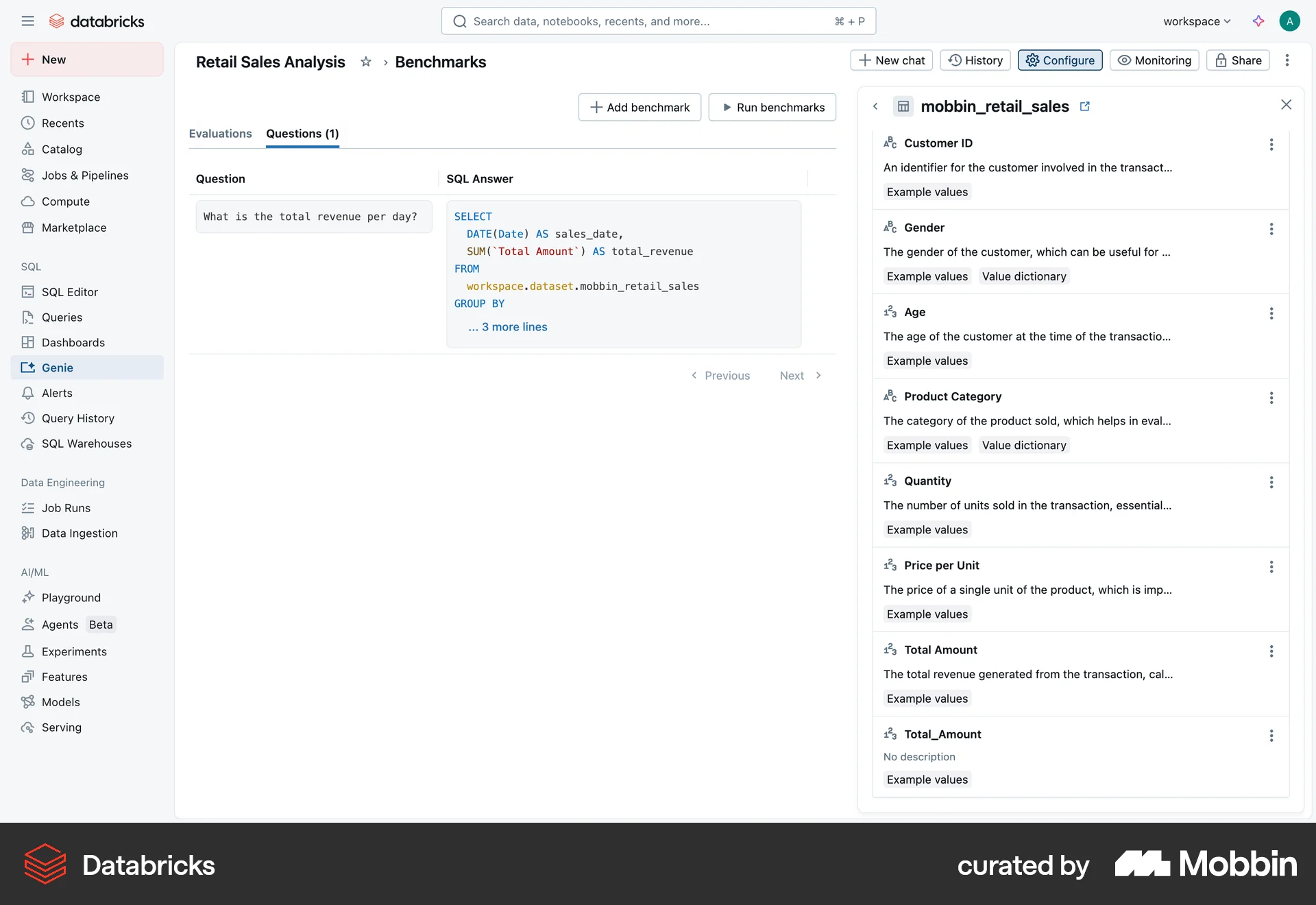
Task: Select SQL Editor in the sidebar
Action: 69,291
